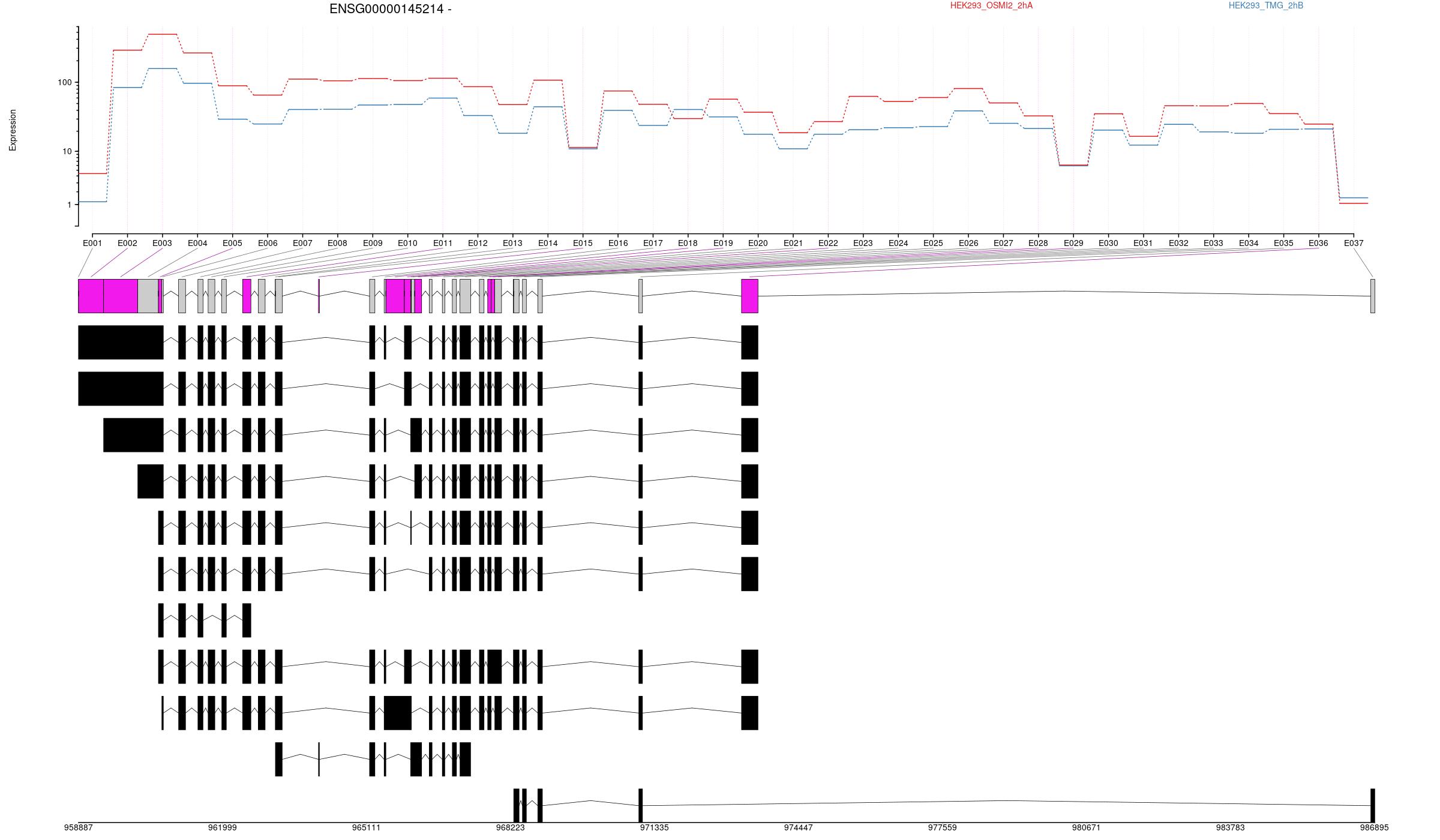Click genomic coordinate 983783
Viewport: 1440px width, 840px height.
(1231, 828)
